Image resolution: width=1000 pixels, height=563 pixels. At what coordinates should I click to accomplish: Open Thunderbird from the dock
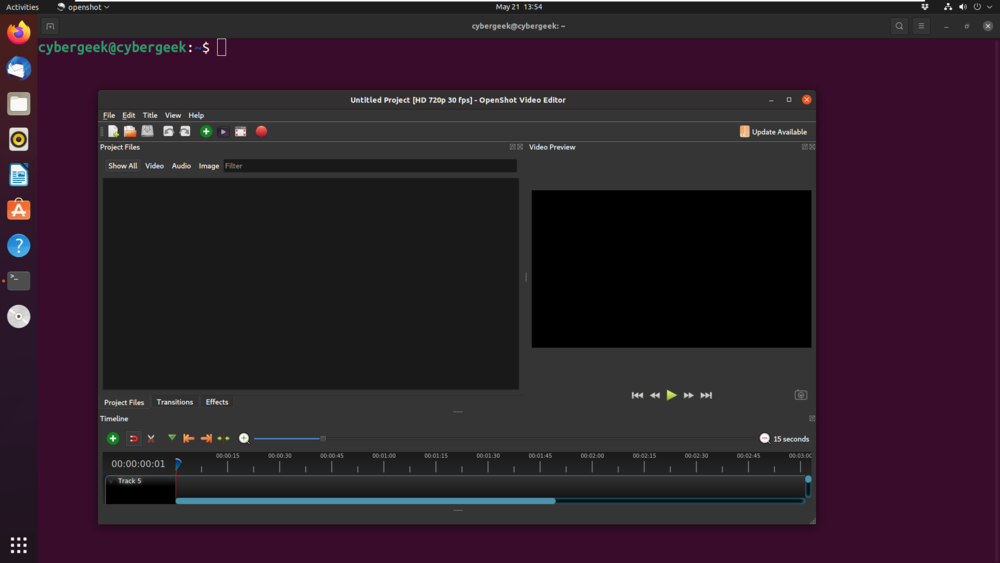[18, 68]
